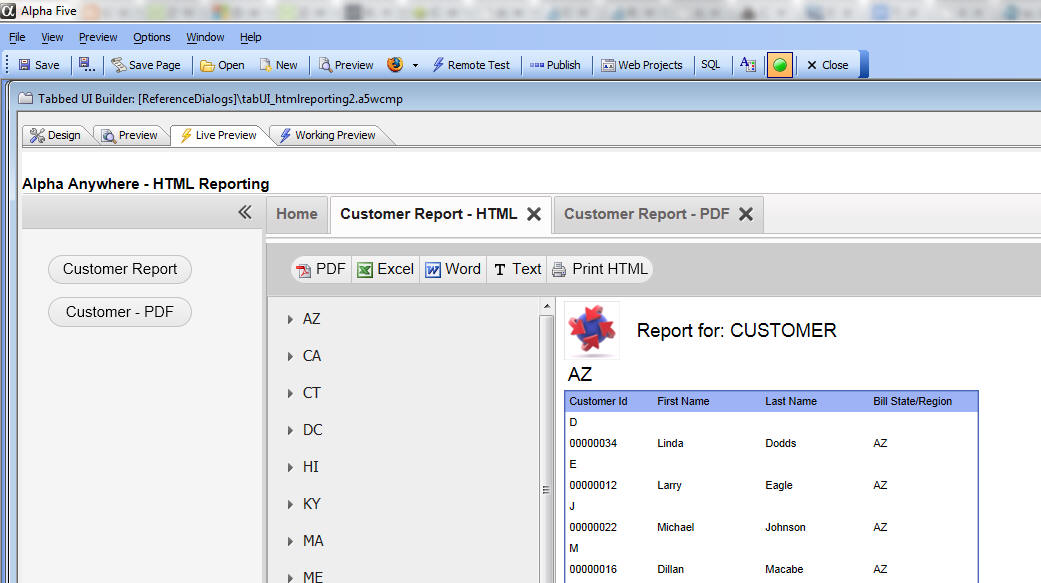This screenshot has height=583, width=1041.
Task: Open the Help menu
Action: [x=251, y=37]
